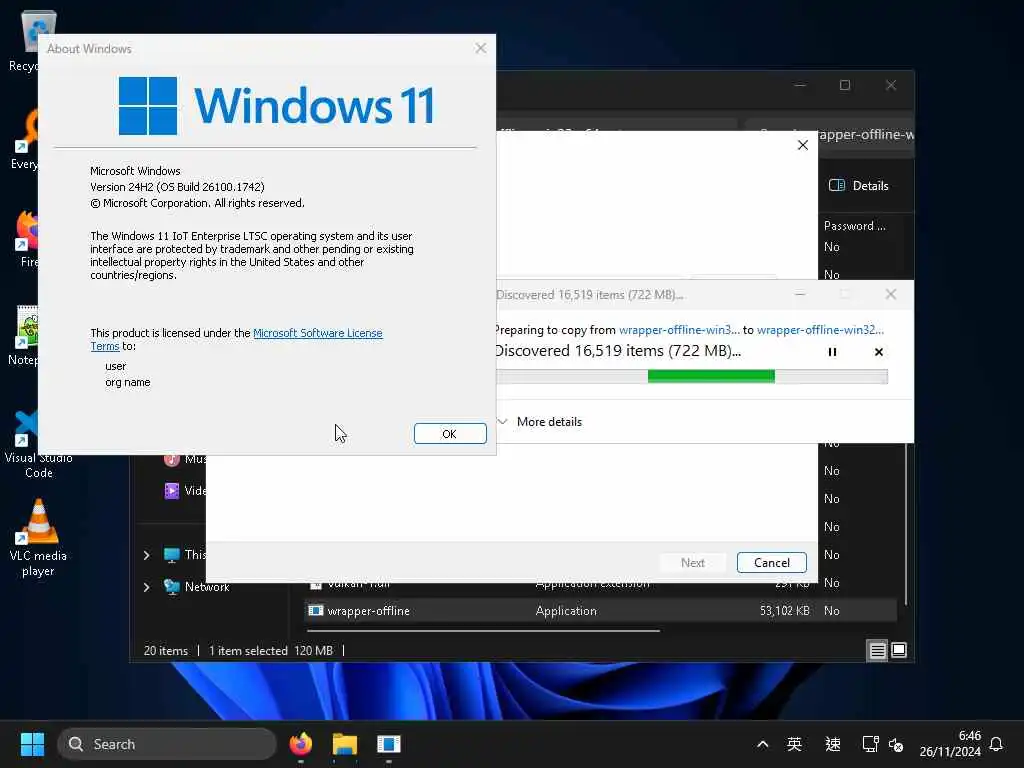Select This PC in the navigation pane

coord(185,555)
